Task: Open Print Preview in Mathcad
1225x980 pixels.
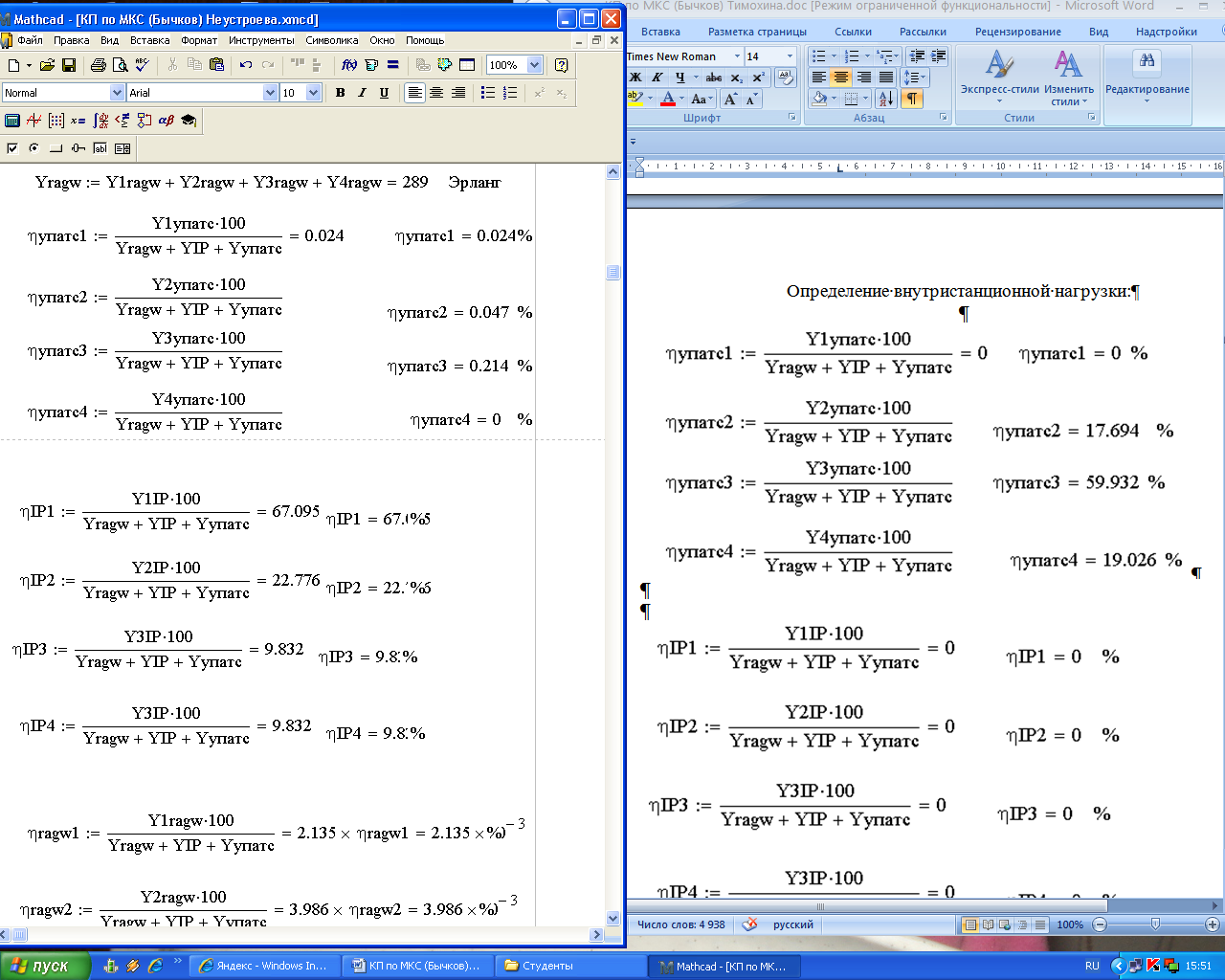Action: pos(120,65)
